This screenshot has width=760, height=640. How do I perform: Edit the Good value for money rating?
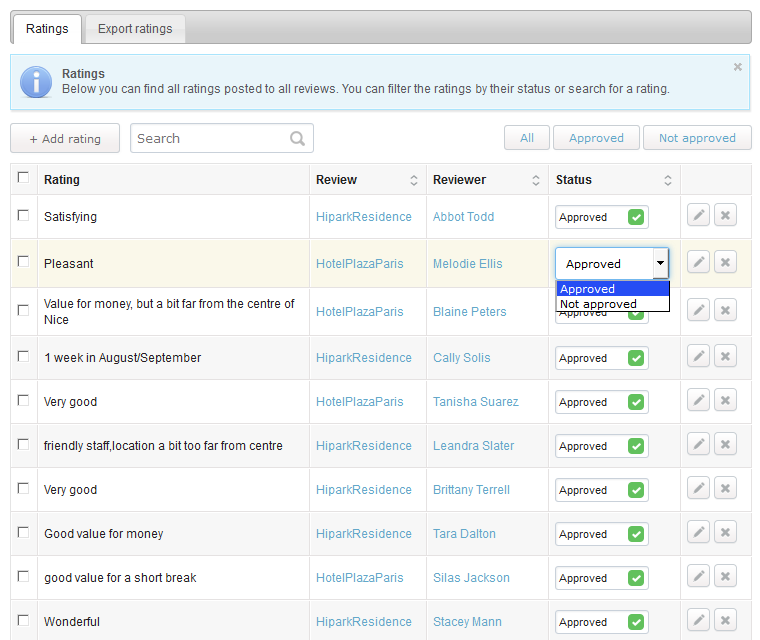point(698,532)
